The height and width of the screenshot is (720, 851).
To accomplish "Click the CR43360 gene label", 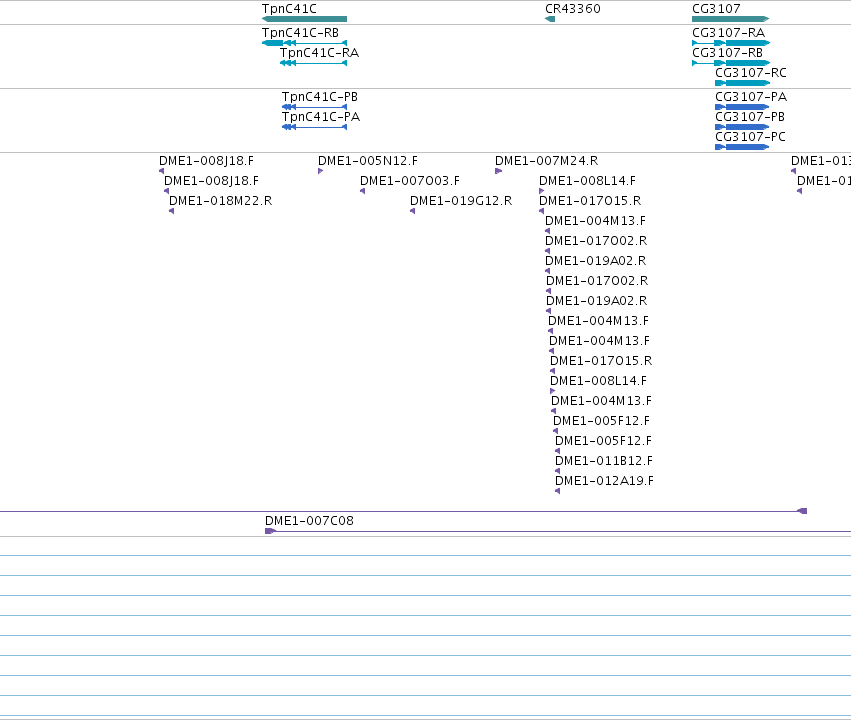I will coord(573,9).
